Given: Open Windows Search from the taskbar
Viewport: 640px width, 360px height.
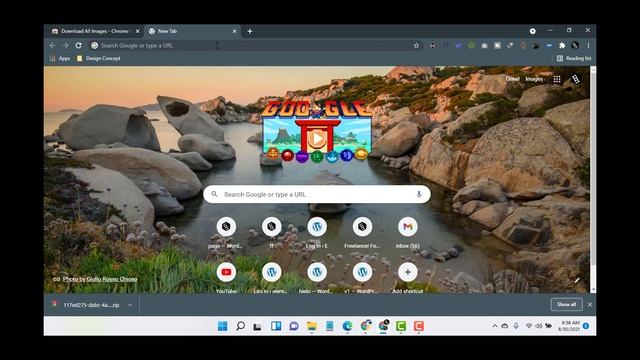Looking at the screenshot, I should 240,326.
